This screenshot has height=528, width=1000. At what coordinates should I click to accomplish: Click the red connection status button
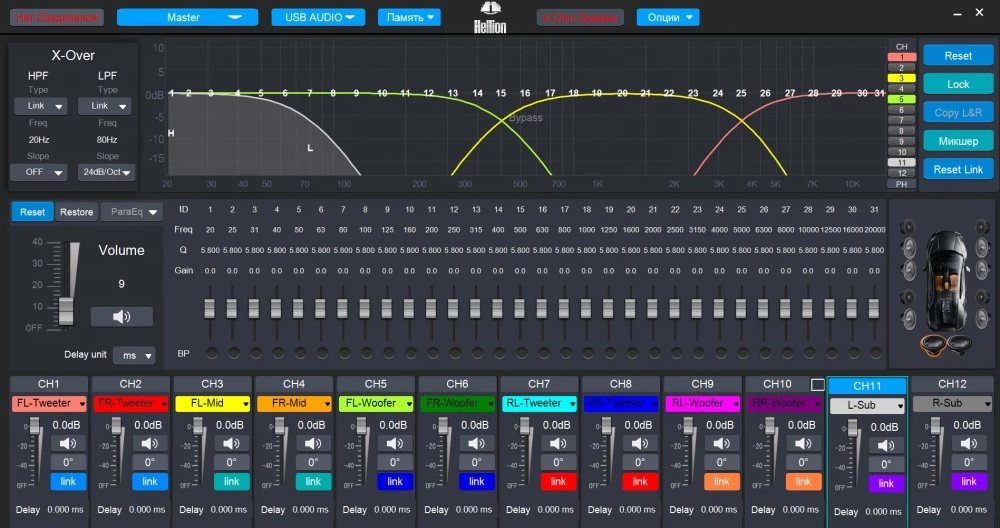[57, 17]
